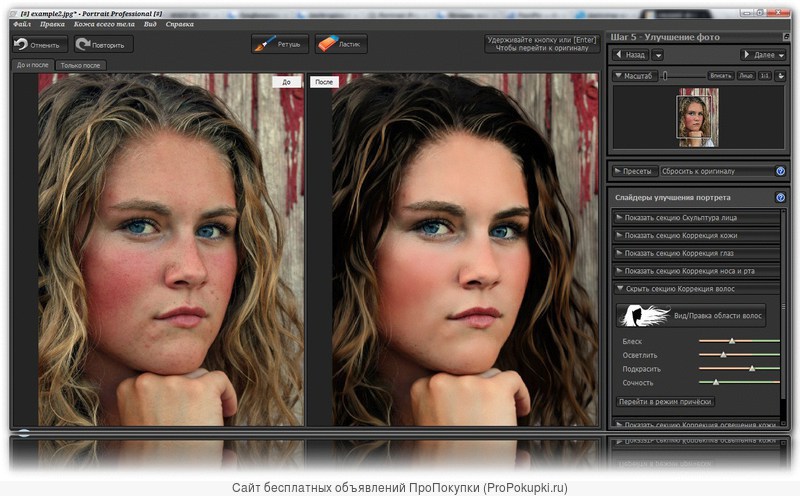Expand section Коррекция кожи
800x496 pixels.
point(696,235)
